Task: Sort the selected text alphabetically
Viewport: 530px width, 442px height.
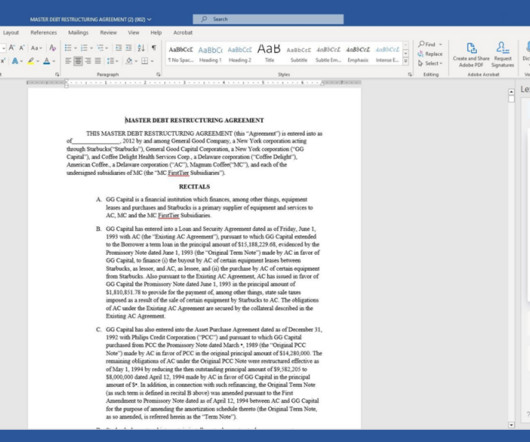Action: point(141,48)
